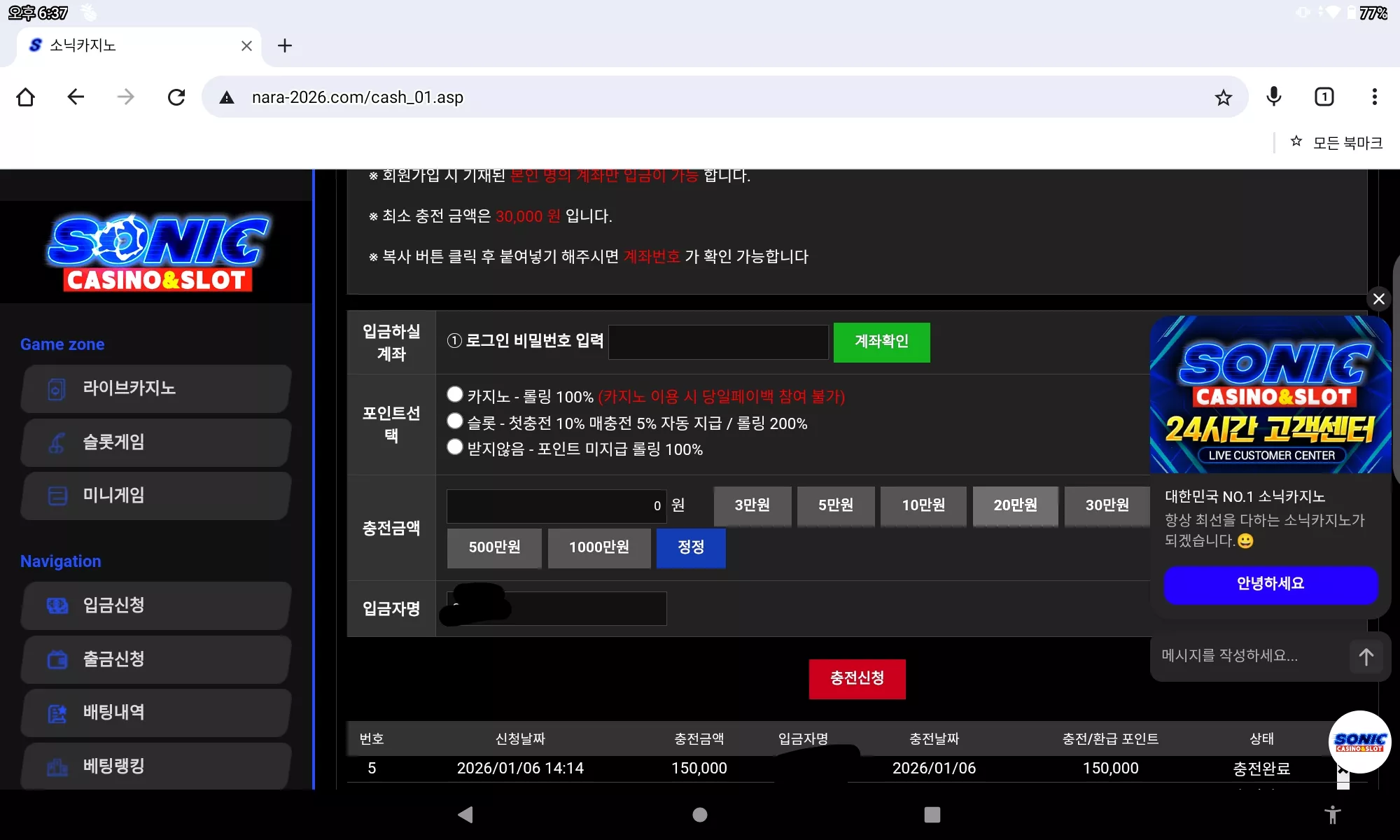Open the tab switcher
This screenshot has height=840, width=1400.
pyautogui.click(x=1324, y=97)
